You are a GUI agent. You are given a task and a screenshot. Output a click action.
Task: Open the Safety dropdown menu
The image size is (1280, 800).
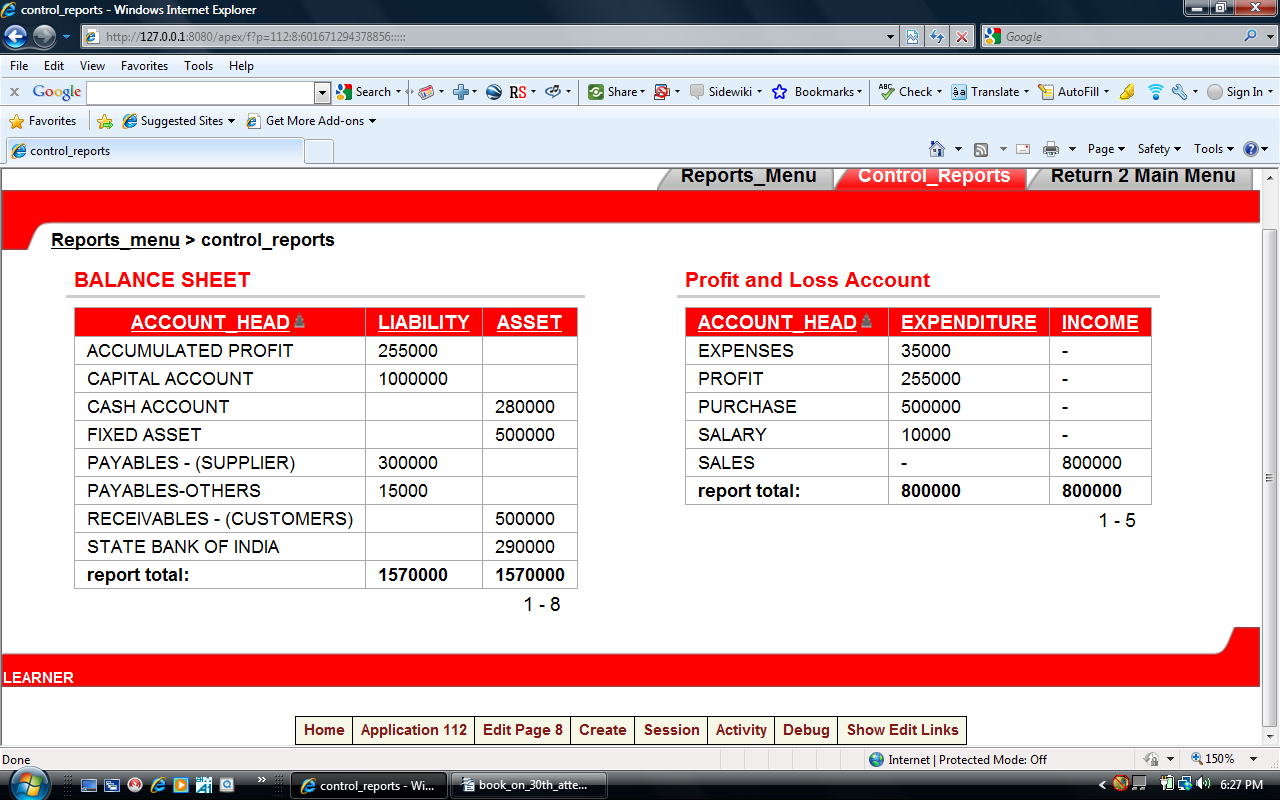tap(1159, 149)
